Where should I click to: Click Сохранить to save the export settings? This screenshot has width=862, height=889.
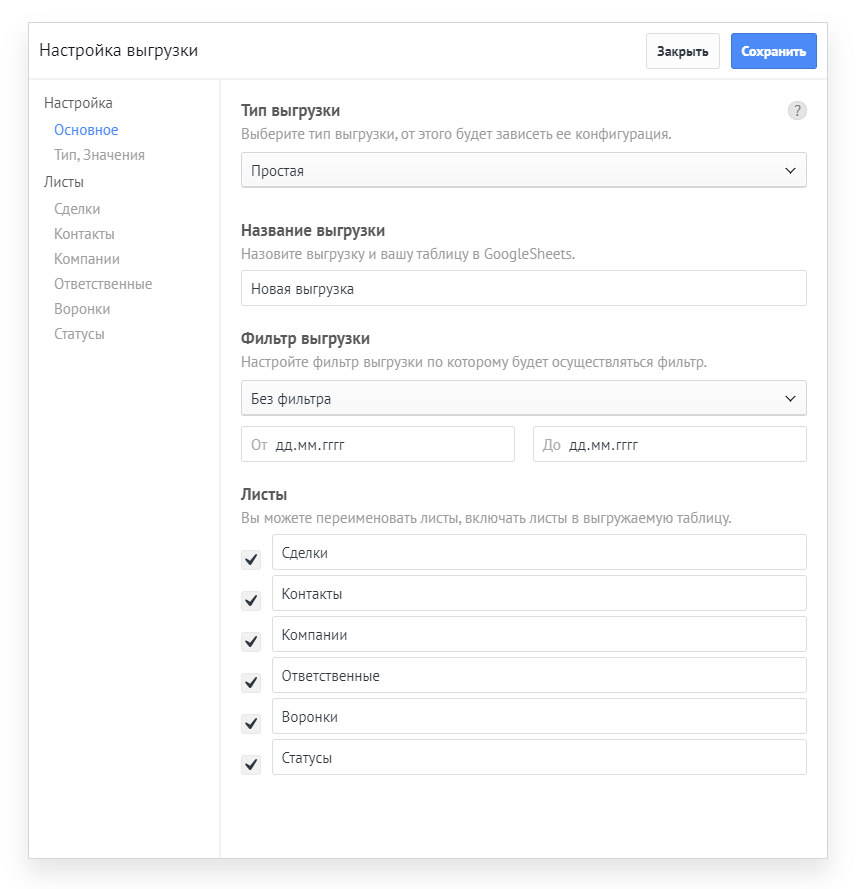[773, 50]
